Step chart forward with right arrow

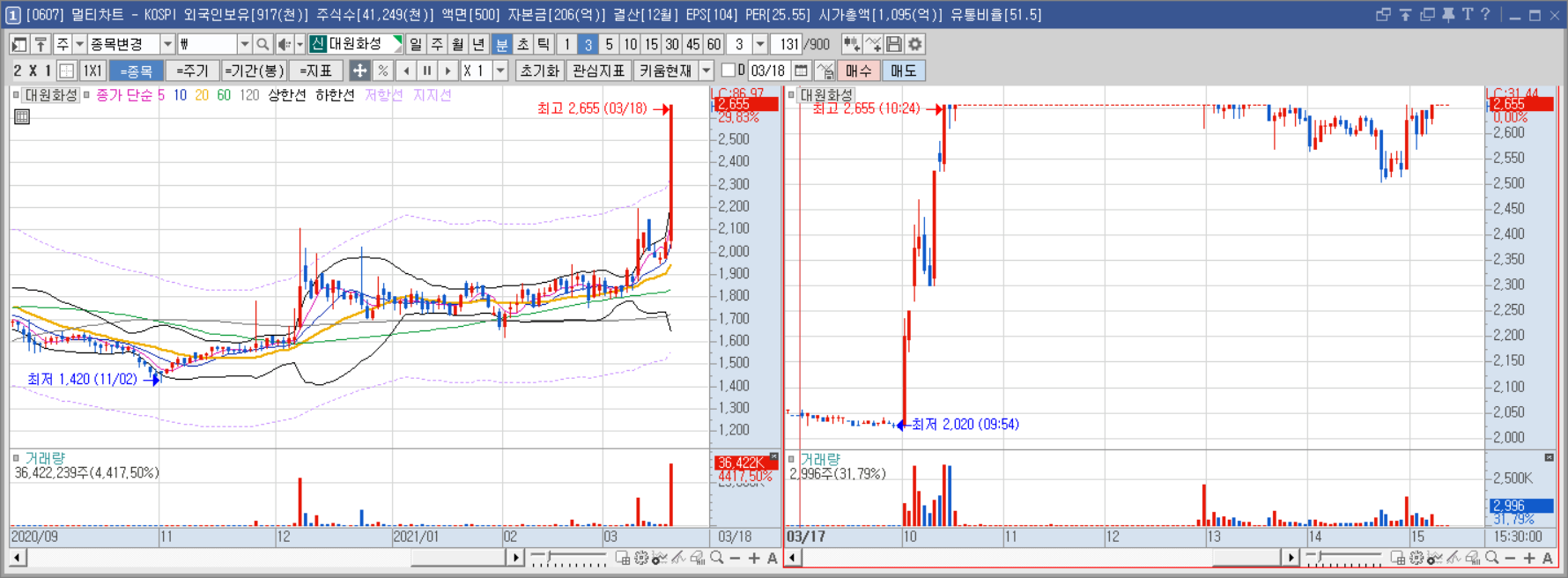447,70
